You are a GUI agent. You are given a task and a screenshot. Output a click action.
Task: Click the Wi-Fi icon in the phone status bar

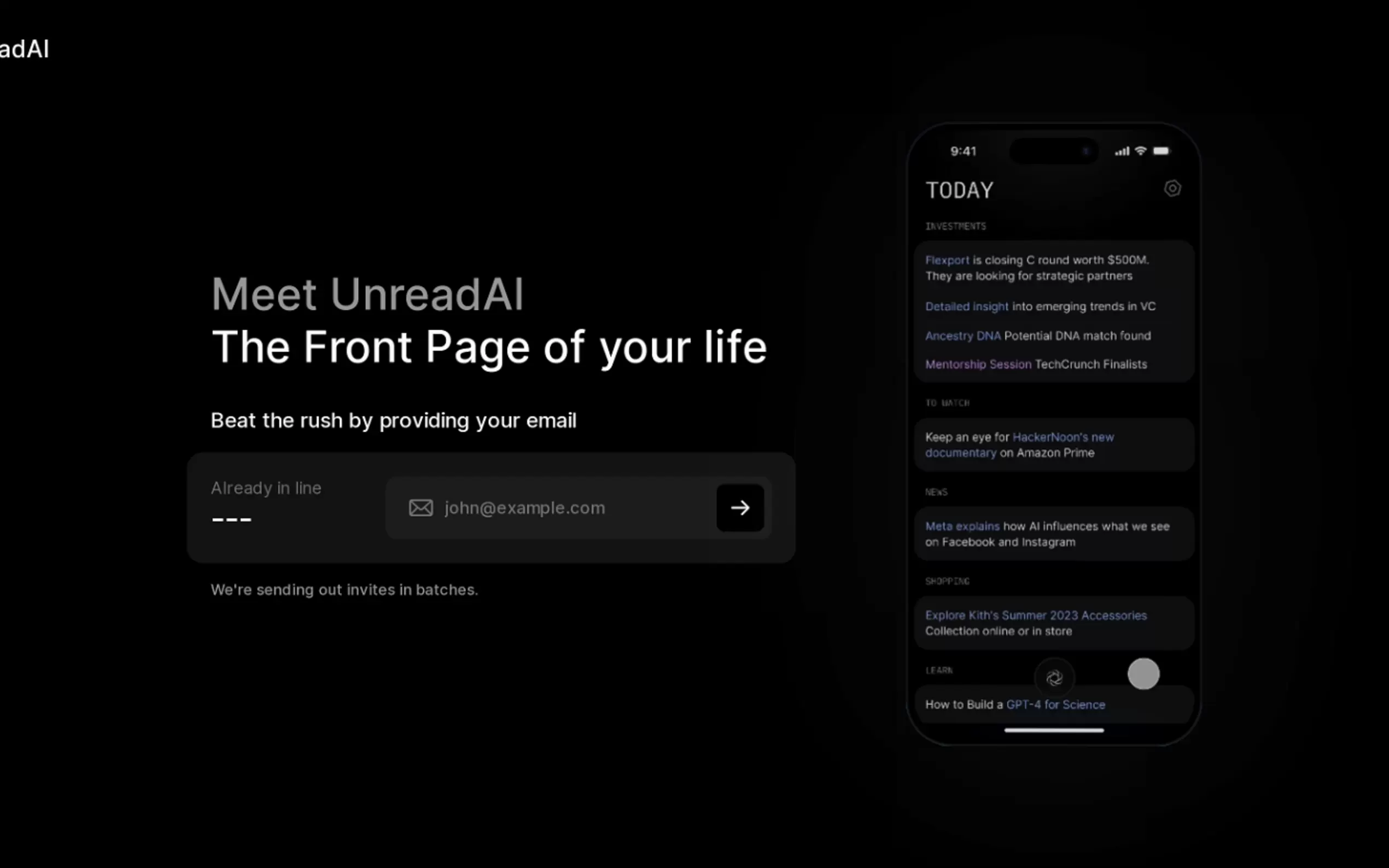point(1141,150)
